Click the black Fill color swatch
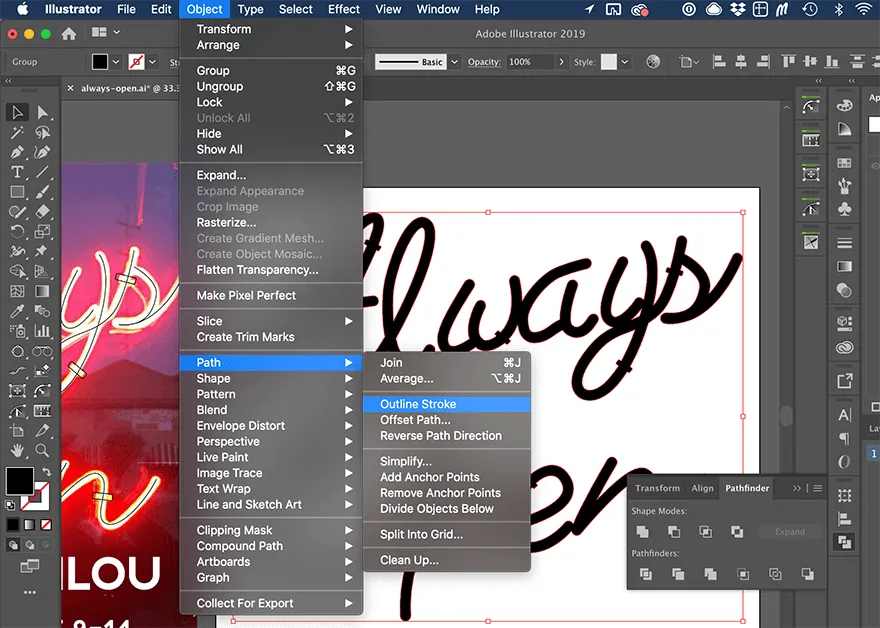 pyautogui.click(x=20, y=478)
